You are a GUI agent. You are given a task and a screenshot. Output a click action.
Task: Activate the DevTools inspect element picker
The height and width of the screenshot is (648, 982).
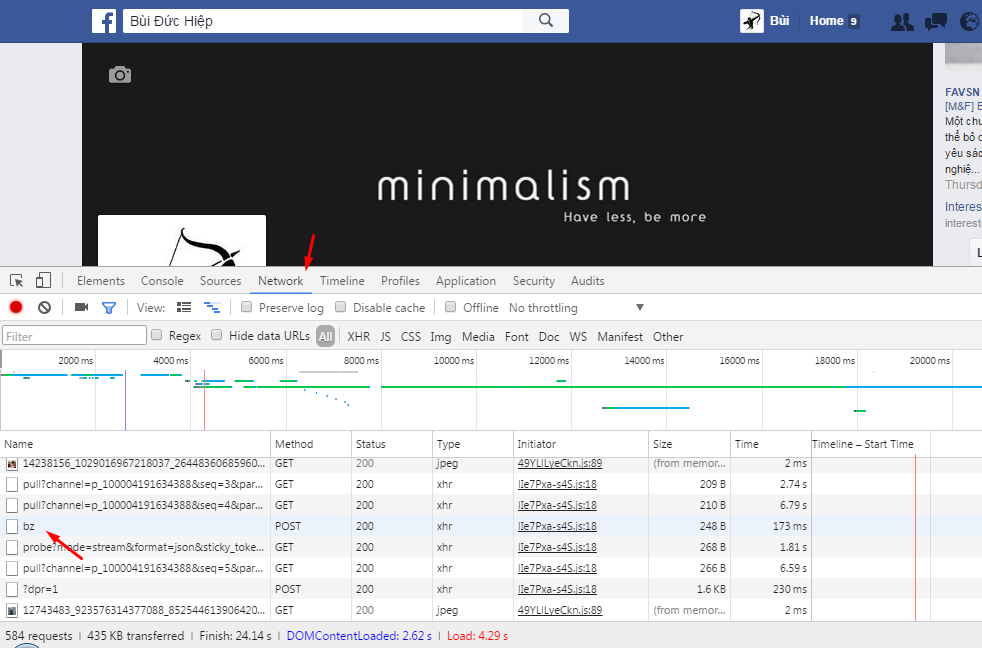(17, 280)
